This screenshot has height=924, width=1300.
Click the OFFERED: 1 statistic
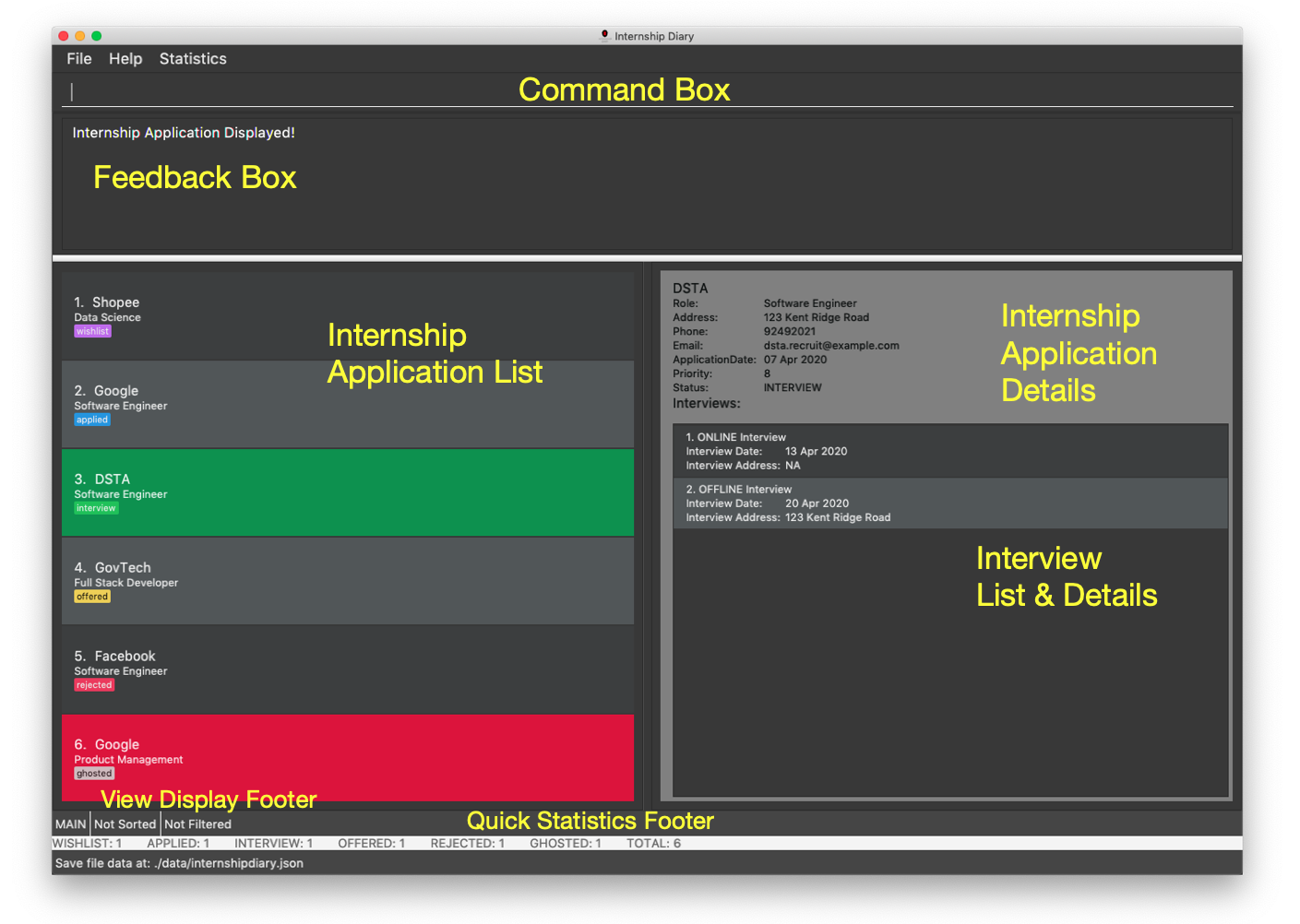[371, 844]
